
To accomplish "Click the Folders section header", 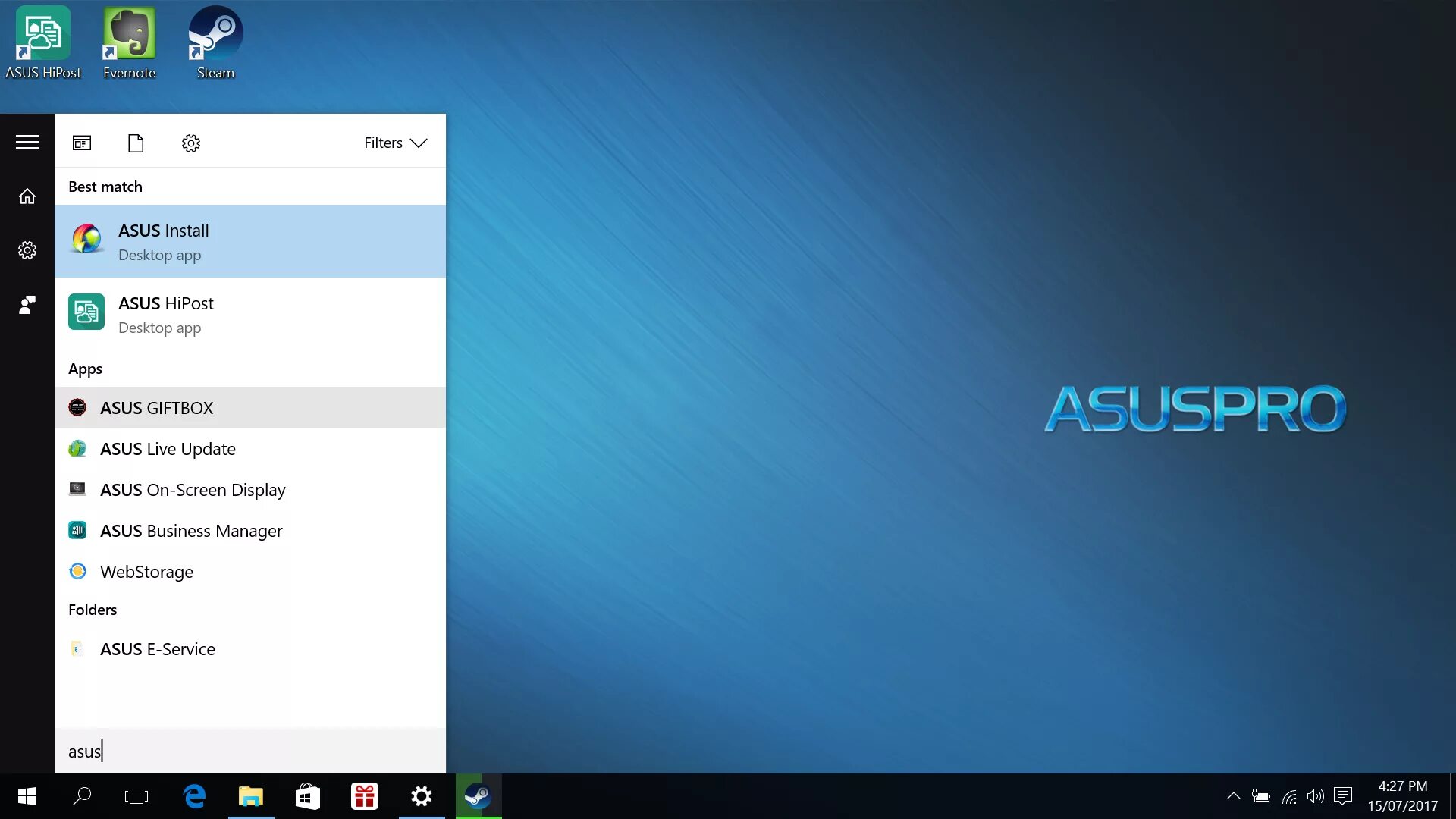I will pos(93,610).
